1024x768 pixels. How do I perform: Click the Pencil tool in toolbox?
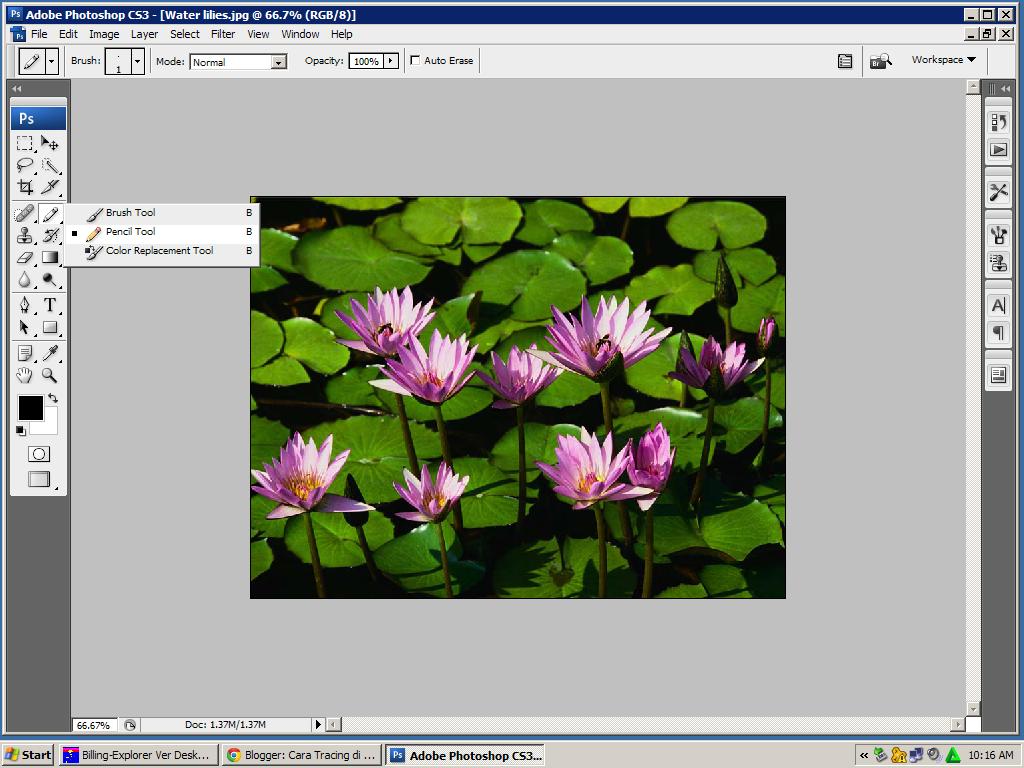(x=50, y=214)
